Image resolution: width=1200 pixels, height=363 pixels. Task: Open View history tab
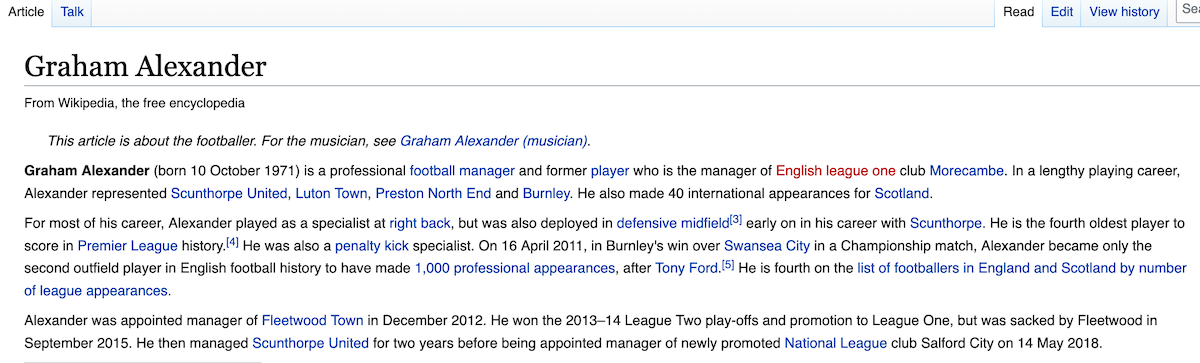pos(1124,12)
